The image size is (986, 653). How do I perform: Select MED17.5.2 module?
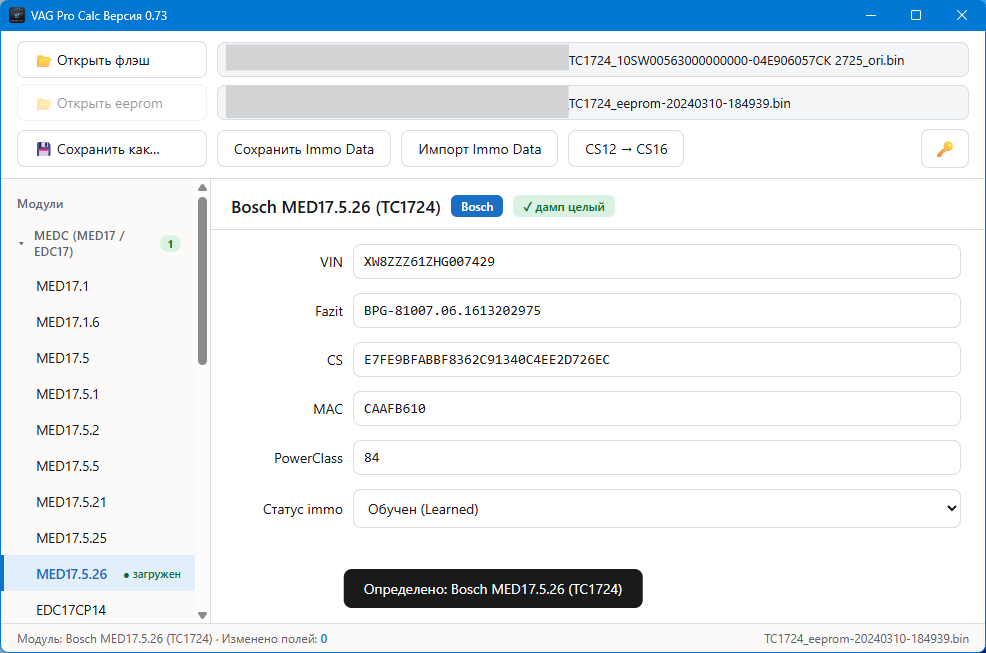[98, 430]
